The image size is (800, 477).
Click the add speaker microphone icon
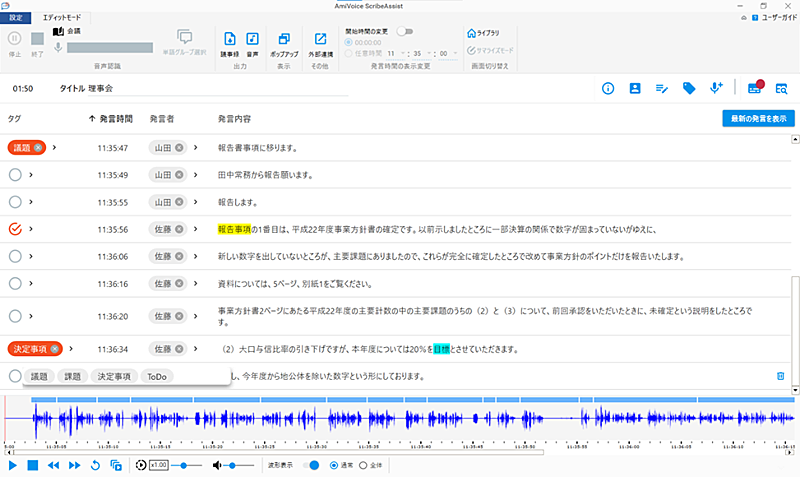tap(716, 89)
